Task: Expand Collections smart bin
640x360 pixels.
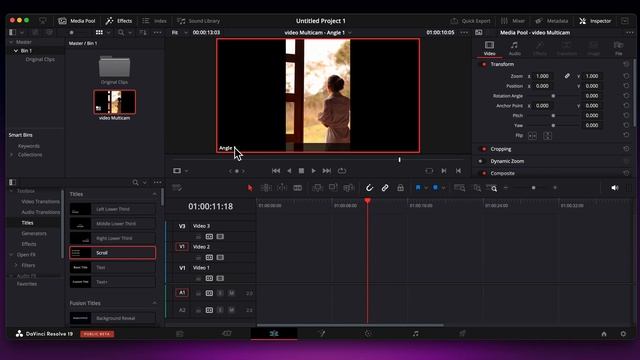Action: coord(11,155)
